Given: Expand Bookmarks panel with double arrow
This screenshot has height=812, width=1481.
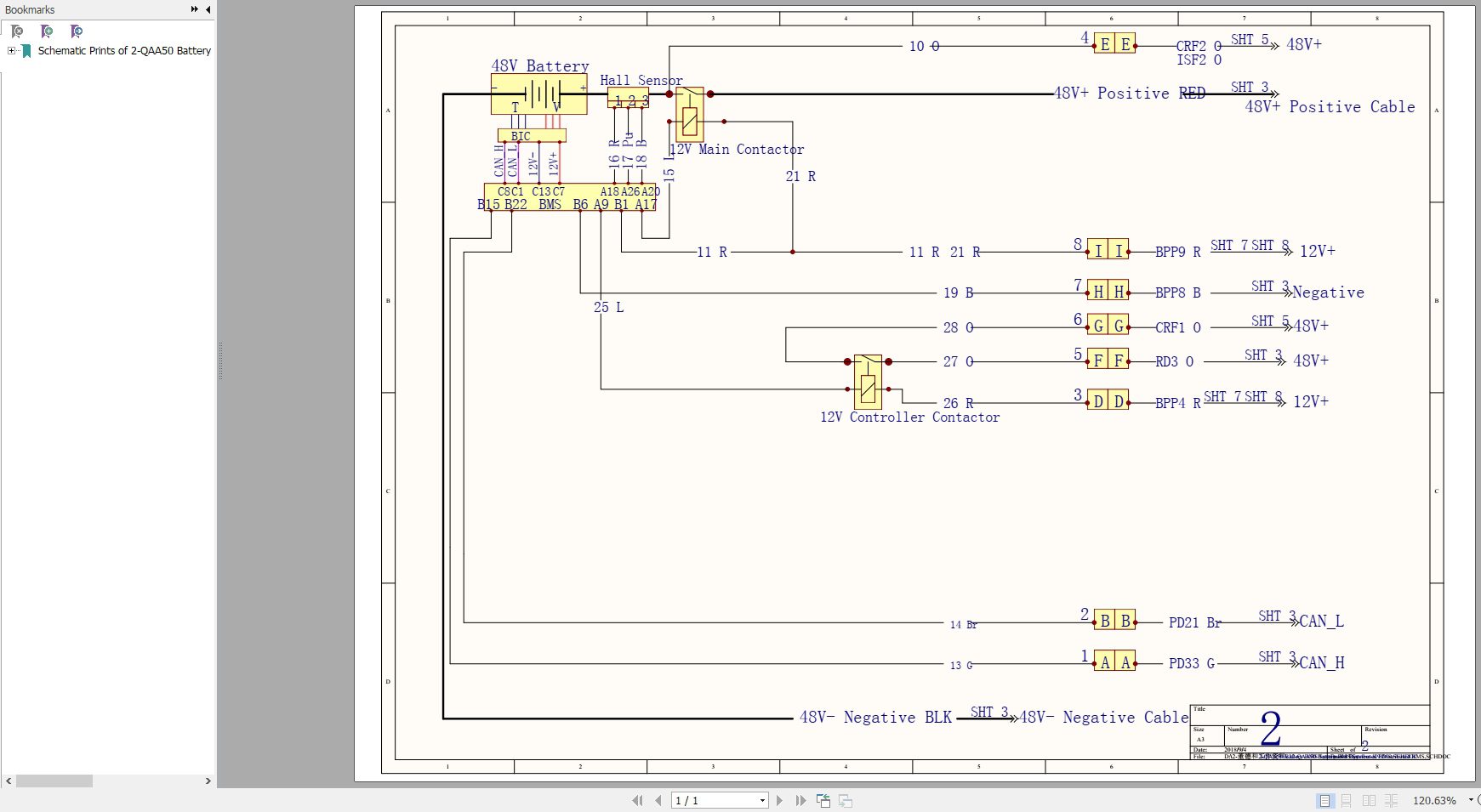Looking at the screenshot, I should click(194, 9).
